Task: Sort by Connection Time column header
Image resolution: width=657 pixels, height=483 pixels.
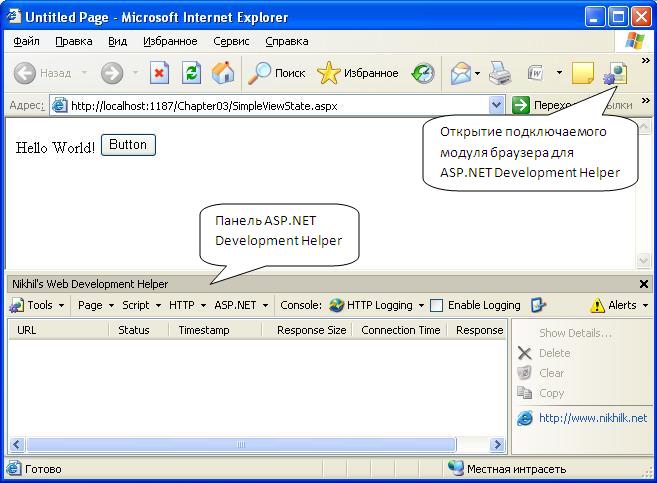Action: [x=400, y=330]
